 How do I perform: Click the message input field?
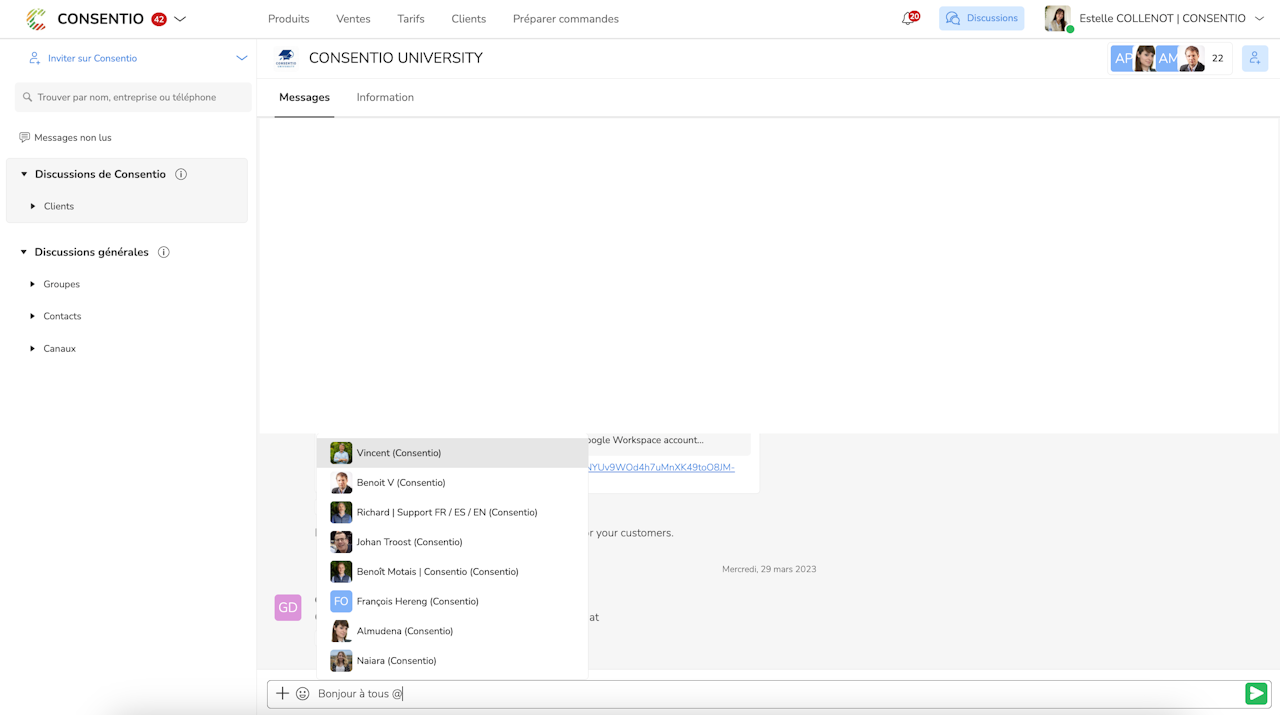point(778,693)
